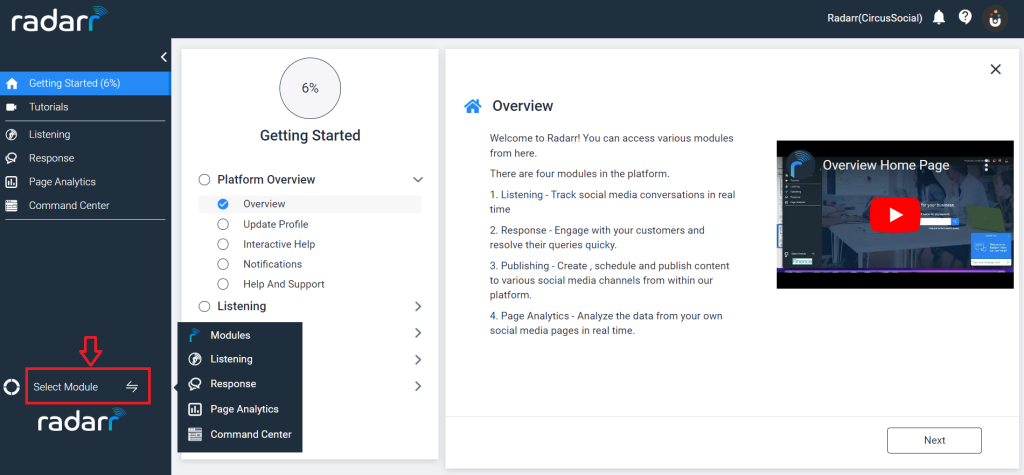The width and height of the screenshot is (1024, 475).
Task: Close the Overview panel with the X
Action: (995, 69)
